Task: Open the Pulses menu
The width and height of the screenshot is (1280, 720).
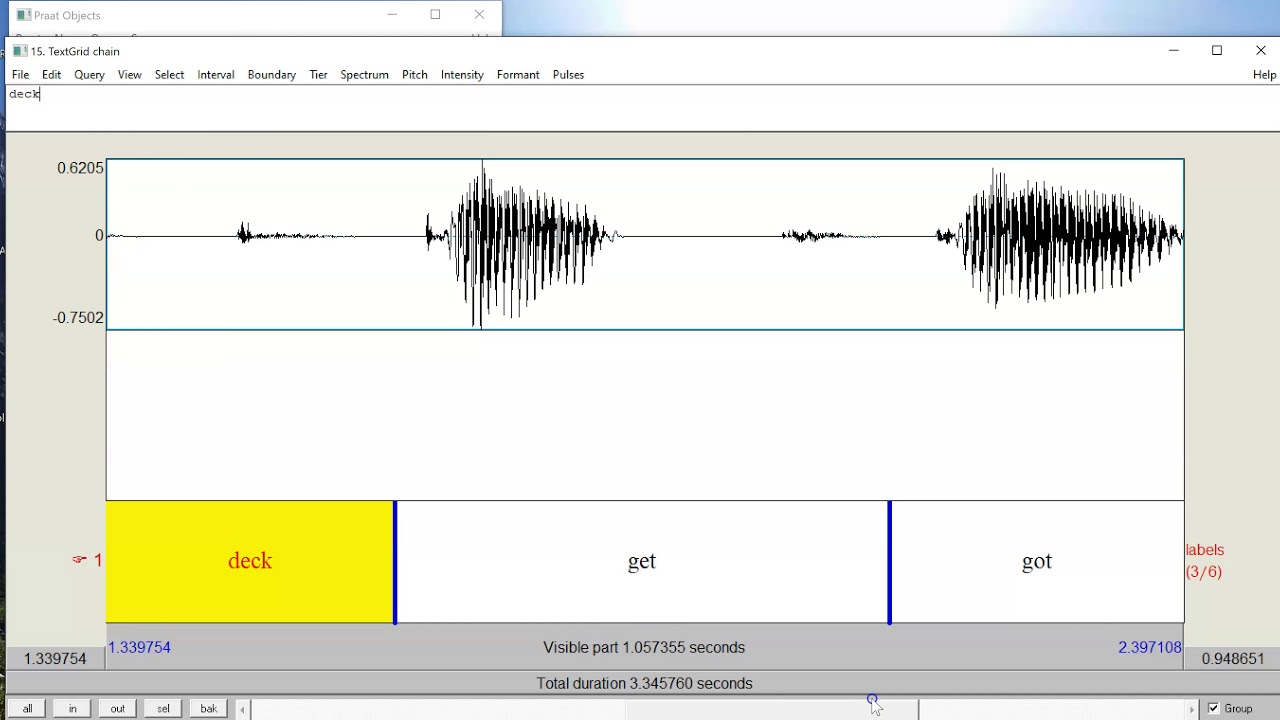Action: (568, 75)
